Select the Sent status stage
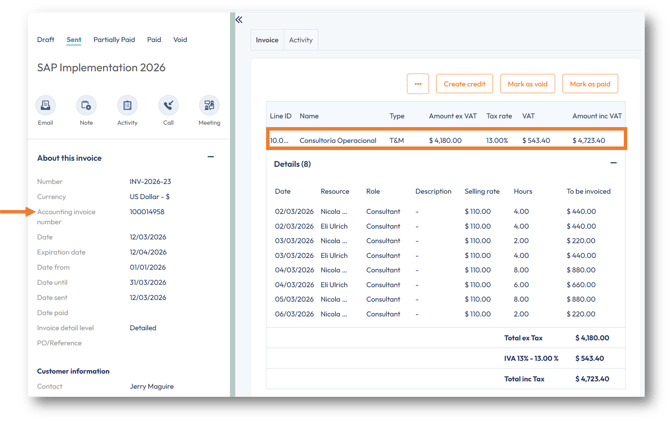Viewport: 670px width, 422px height. [74, 40]
